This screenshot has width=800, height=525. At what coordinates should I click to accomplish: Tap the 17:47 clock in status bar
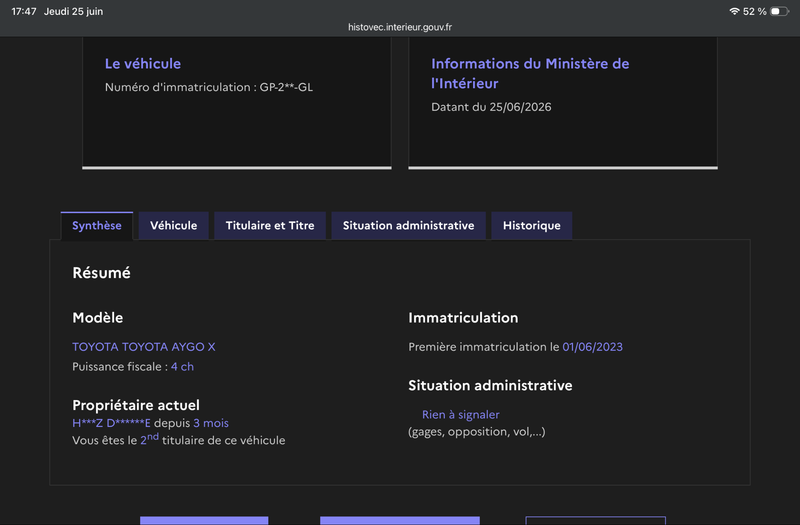click(x=24, y=11)
